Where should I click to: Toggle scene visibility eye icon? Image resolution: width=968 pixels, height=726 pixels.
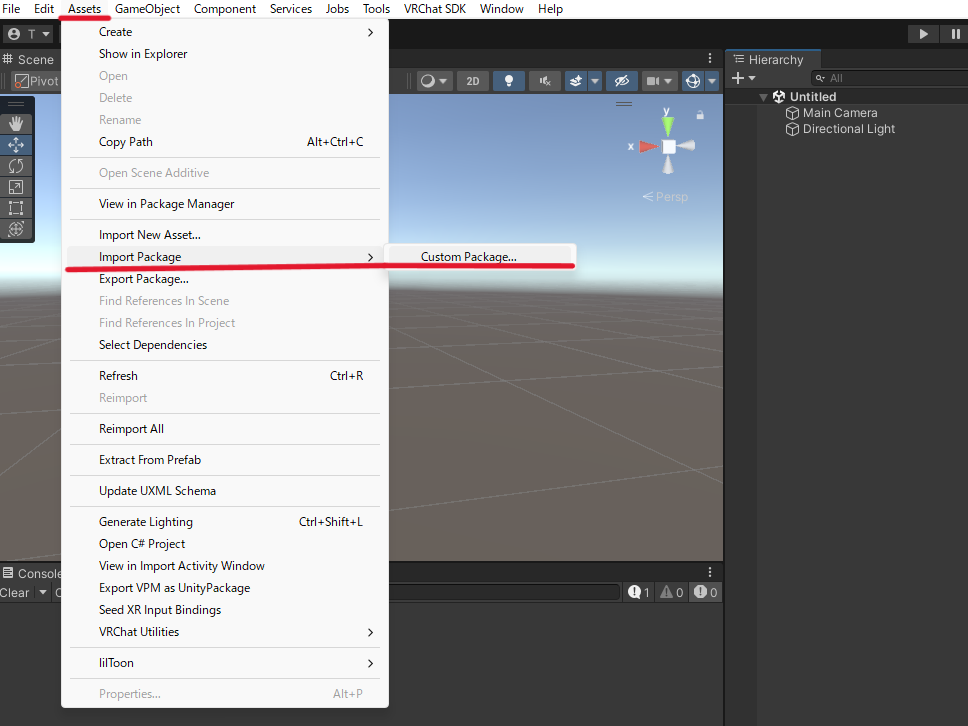621,81
